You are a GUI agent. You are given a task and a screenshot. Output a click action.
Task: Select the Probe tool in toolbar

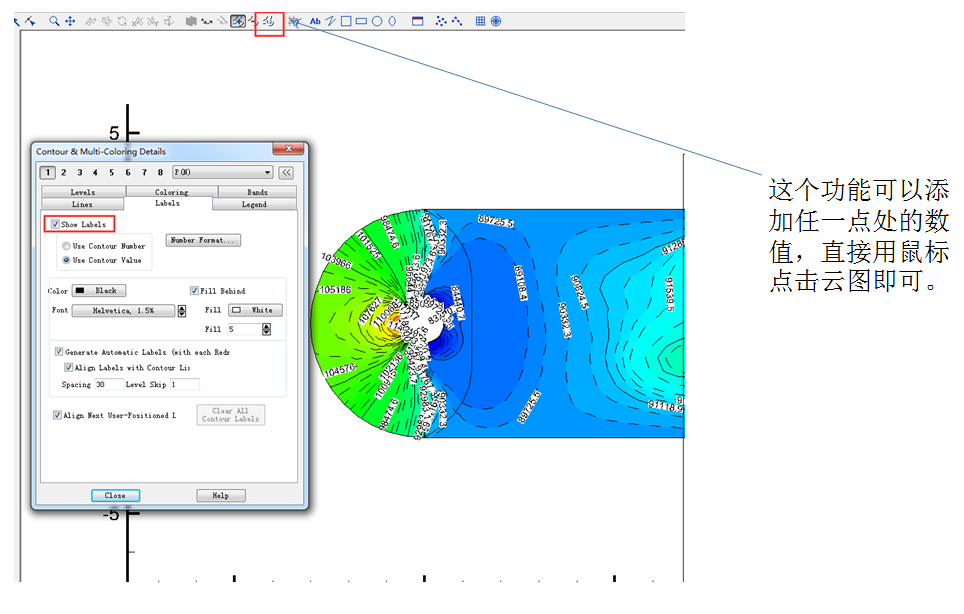(x=294, y=21)
